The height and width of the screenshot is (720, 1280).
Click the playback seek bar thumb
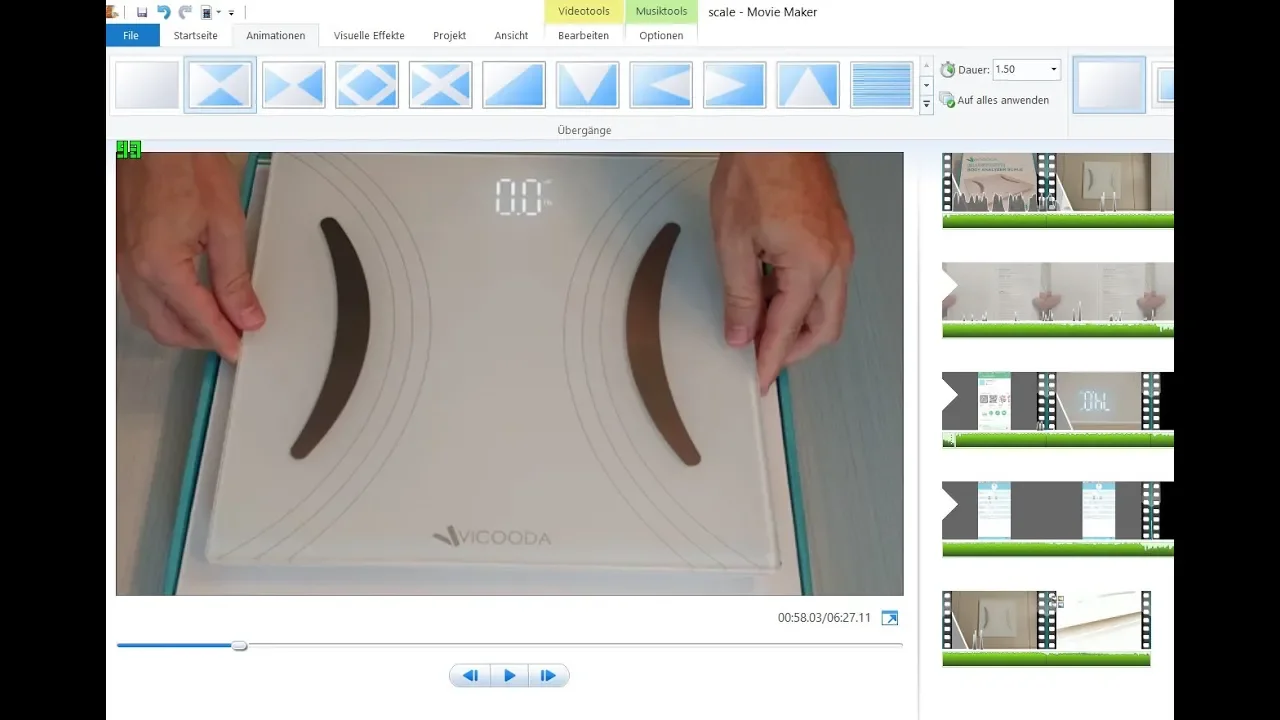(x=239, y=646)
